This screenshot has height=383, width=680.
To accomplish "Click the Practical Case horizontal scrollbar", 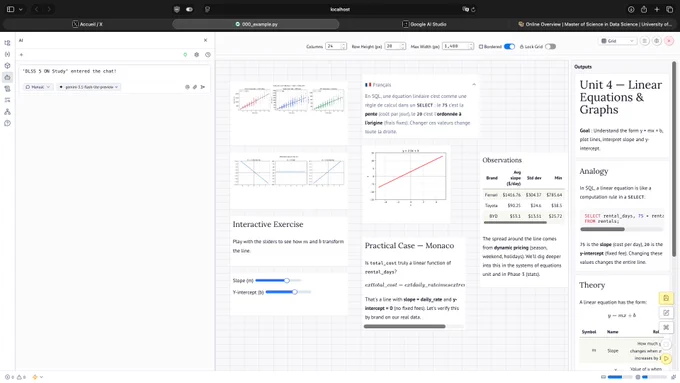I will pos(405,326).
